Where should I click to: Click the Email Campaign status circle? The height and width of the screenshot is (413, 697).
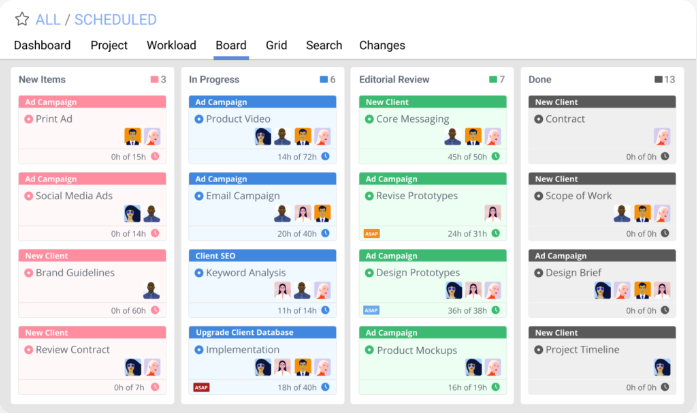pyautogui.click(x=199, y=196)
